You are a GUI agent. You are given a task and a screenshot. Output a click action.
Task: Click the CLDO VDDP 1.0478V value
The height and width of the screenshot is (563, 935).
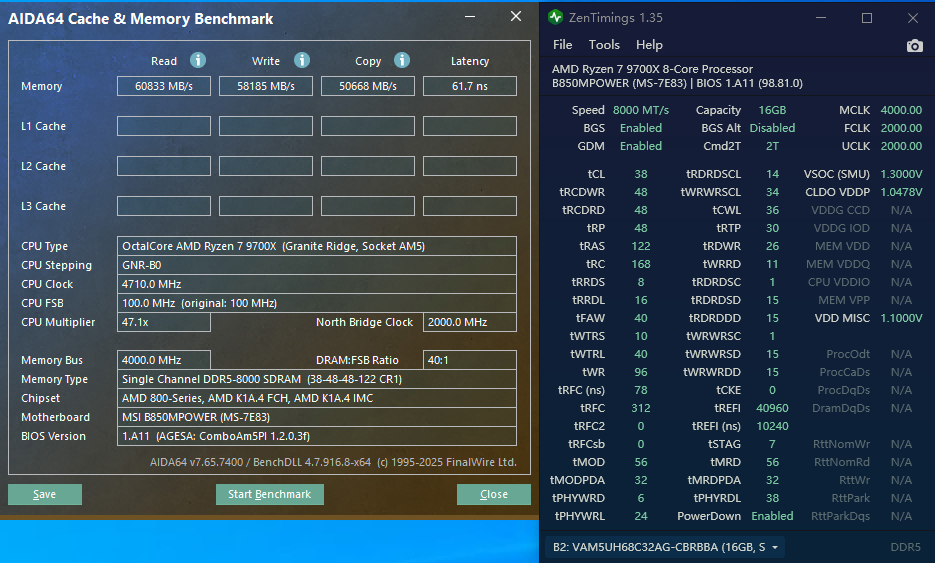tap(901, 192)
